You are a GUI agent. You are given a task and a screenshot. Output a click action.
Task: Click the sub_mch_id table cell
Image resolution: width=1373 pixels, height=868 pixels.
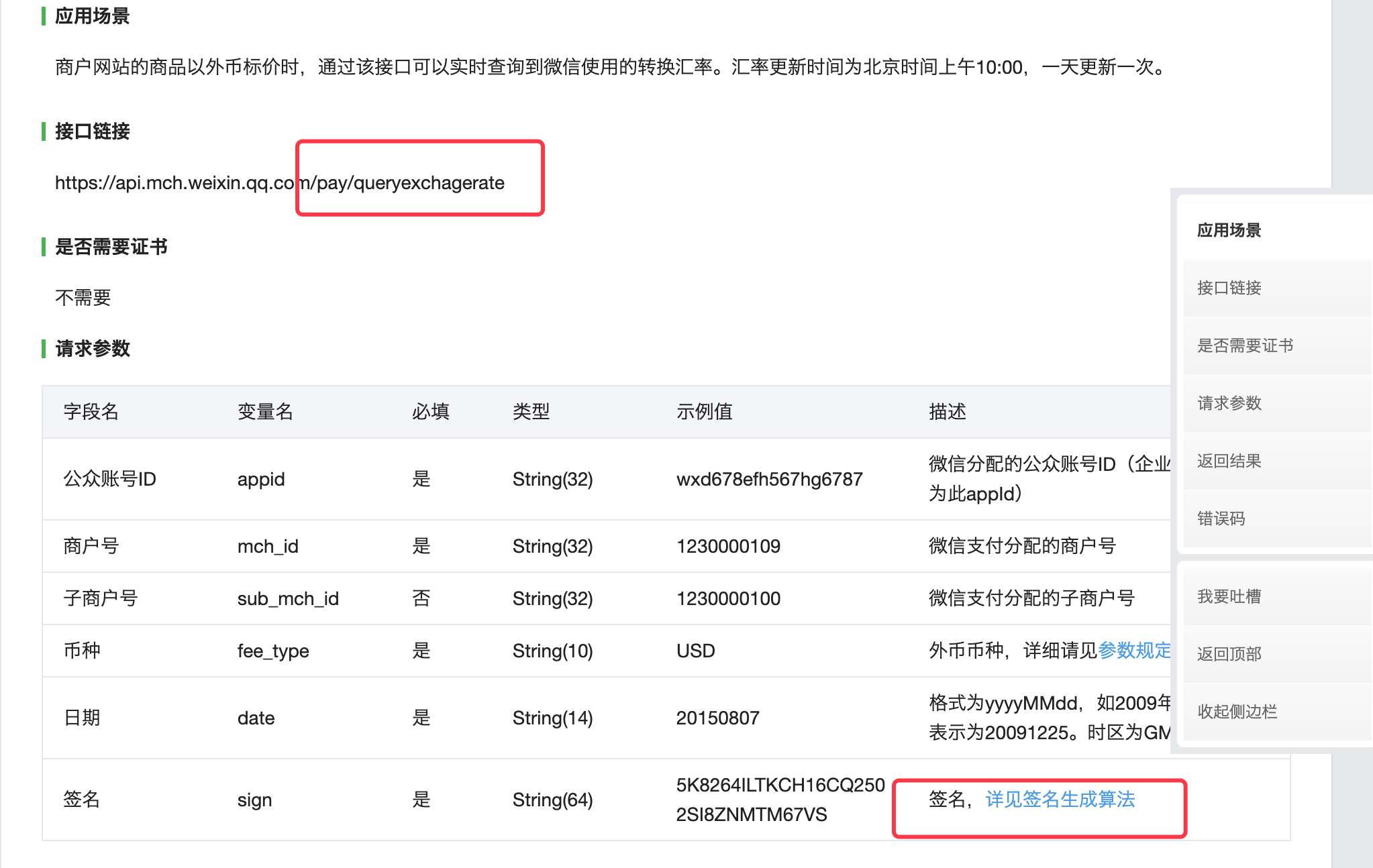click(x=288, y=598)
